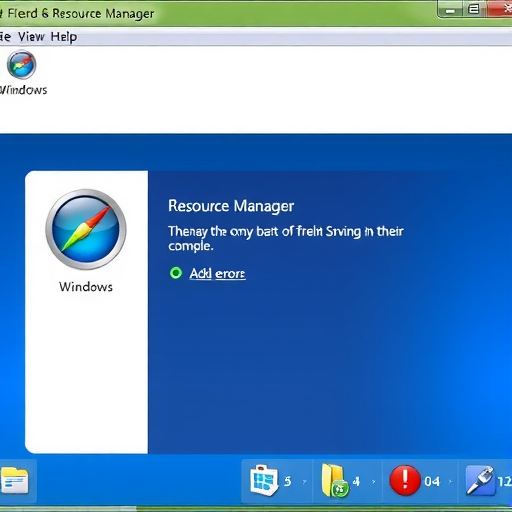Image resolution: width=512 pixels, height=512 pixels.
Task: Minimize the Resource Manager window
Action: (x=450, y=10)
